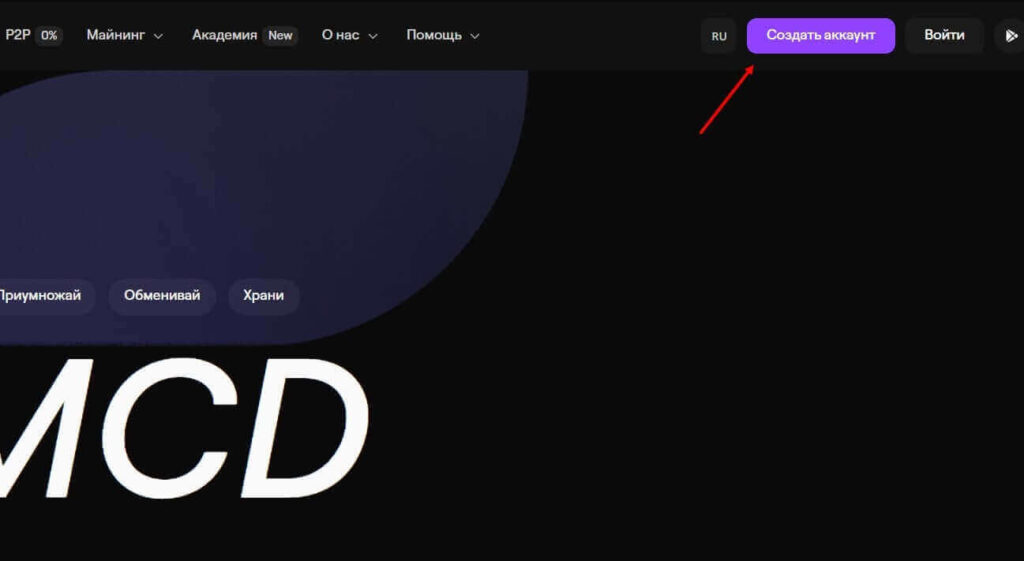Expand the Помощь dropdown chevron

click(x=474, y=36)
